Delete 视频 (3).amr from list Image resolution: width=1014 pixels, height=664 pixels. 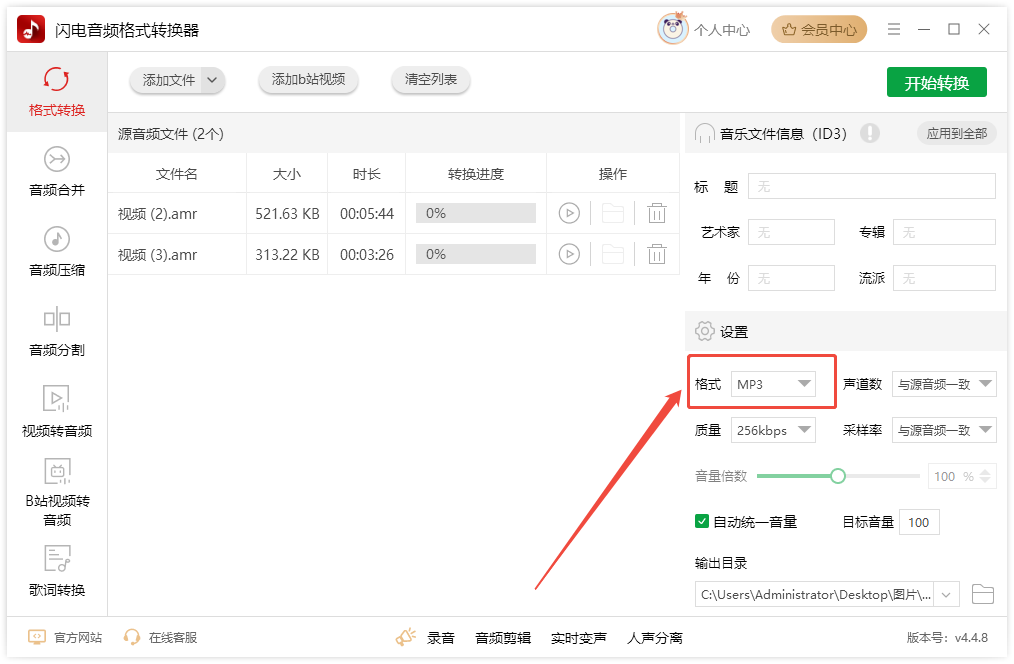656,254
